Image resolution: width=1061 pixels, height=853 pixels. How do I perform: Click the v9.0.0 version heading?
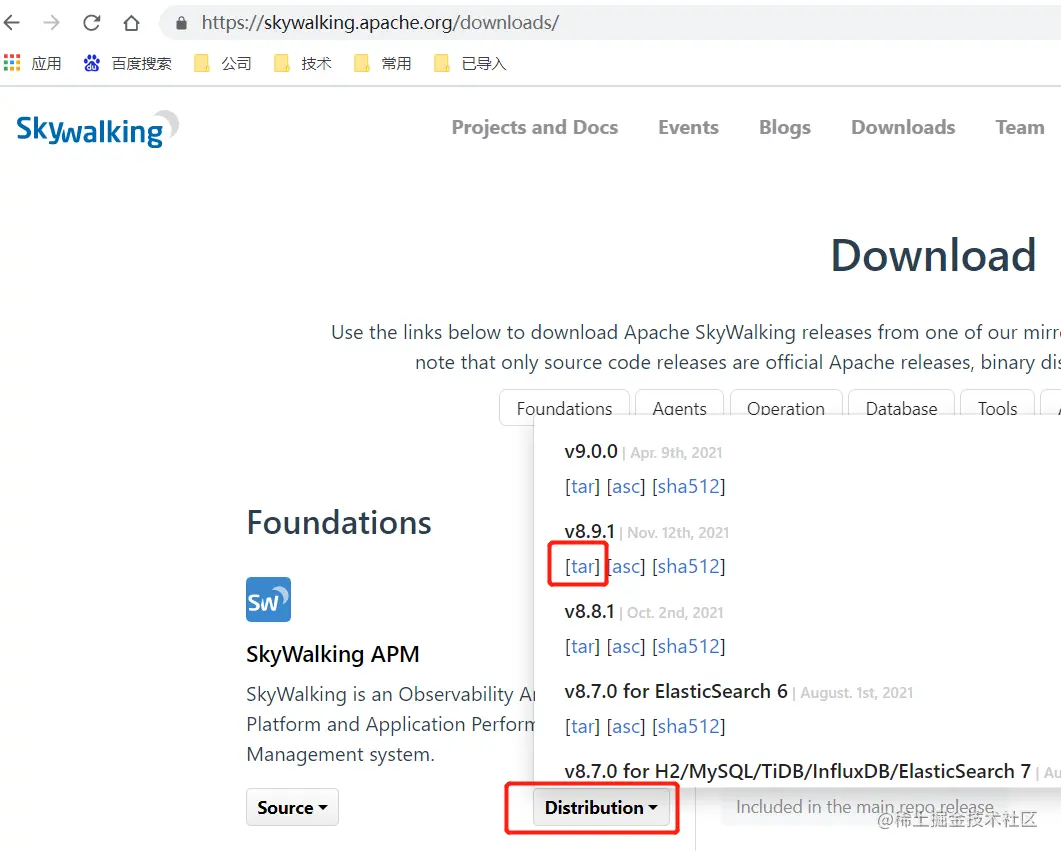point(591,451)
